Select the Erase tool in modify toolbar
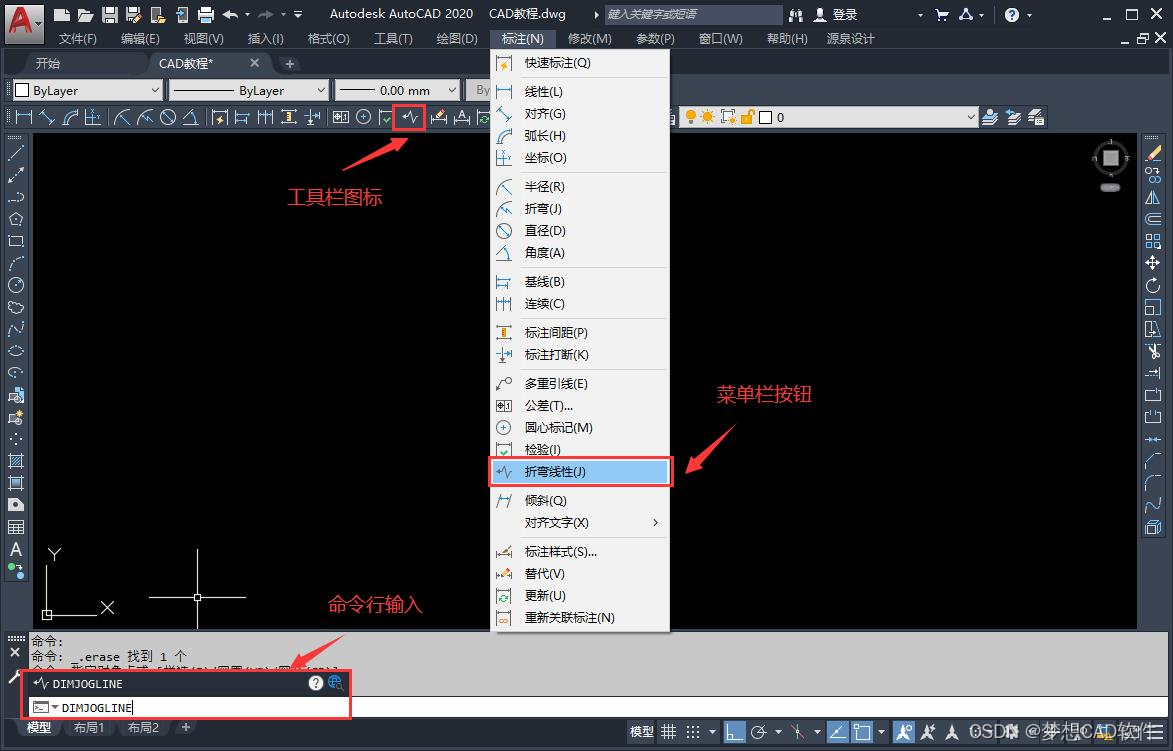Image resolution: width=1173 pixels, height=751 pixels. (1153, 153)
